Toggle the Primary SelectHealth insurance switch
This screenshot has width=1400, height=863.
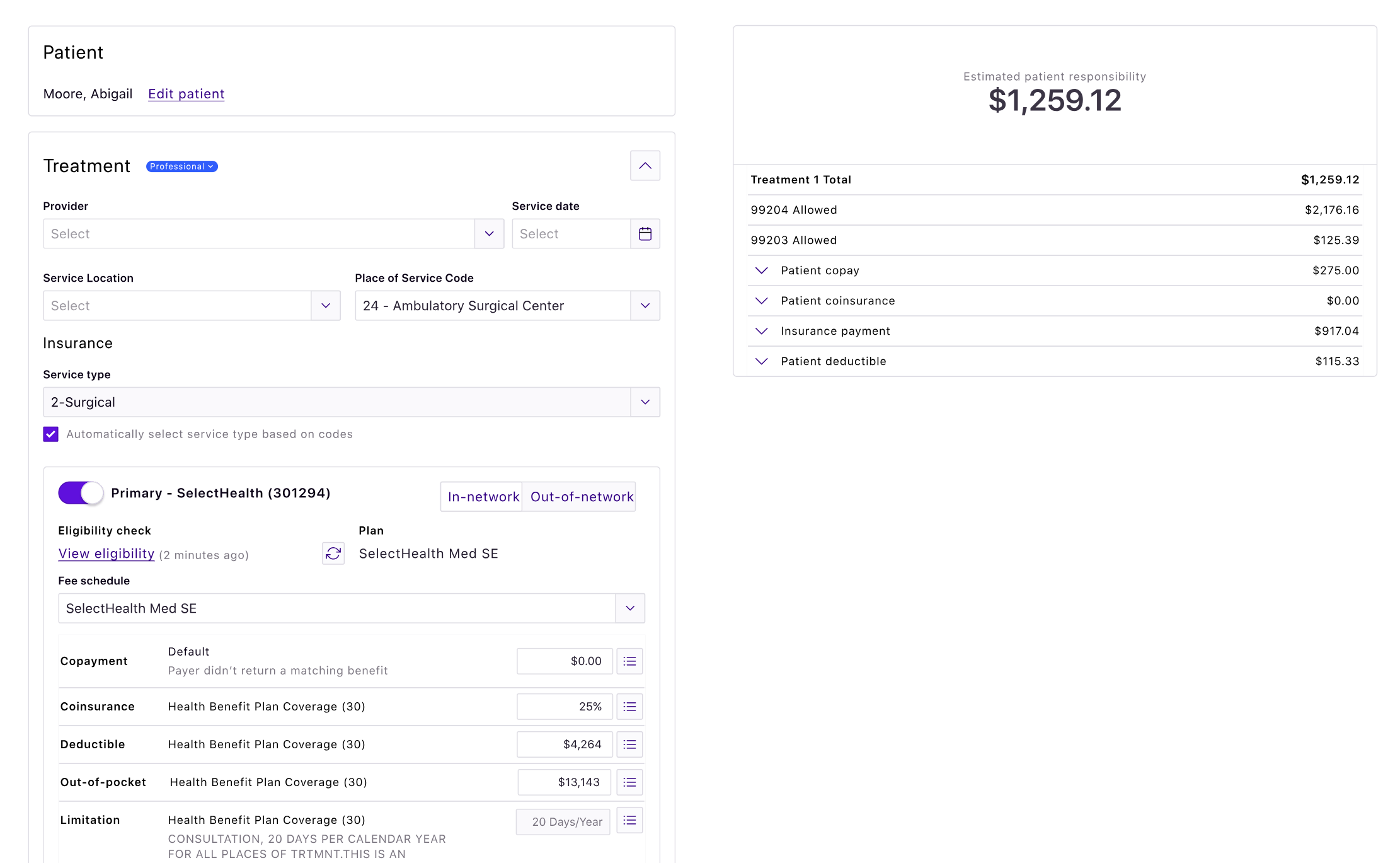(81, 493)
